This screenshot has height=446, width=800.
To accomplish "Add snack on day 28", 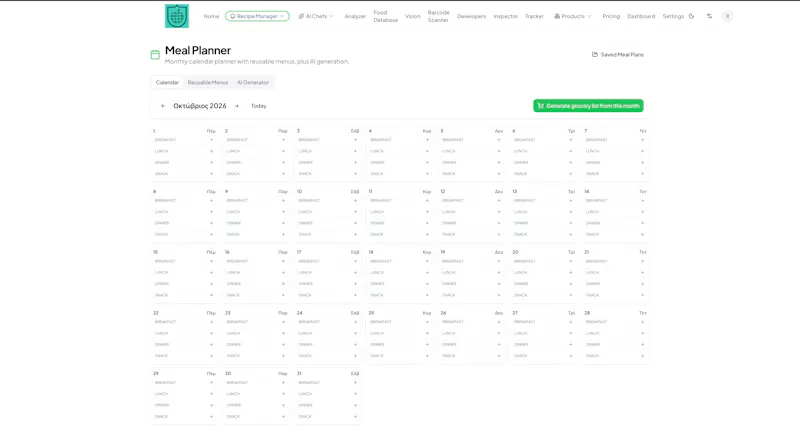I will pyautogui.click(x=643, y=356).
